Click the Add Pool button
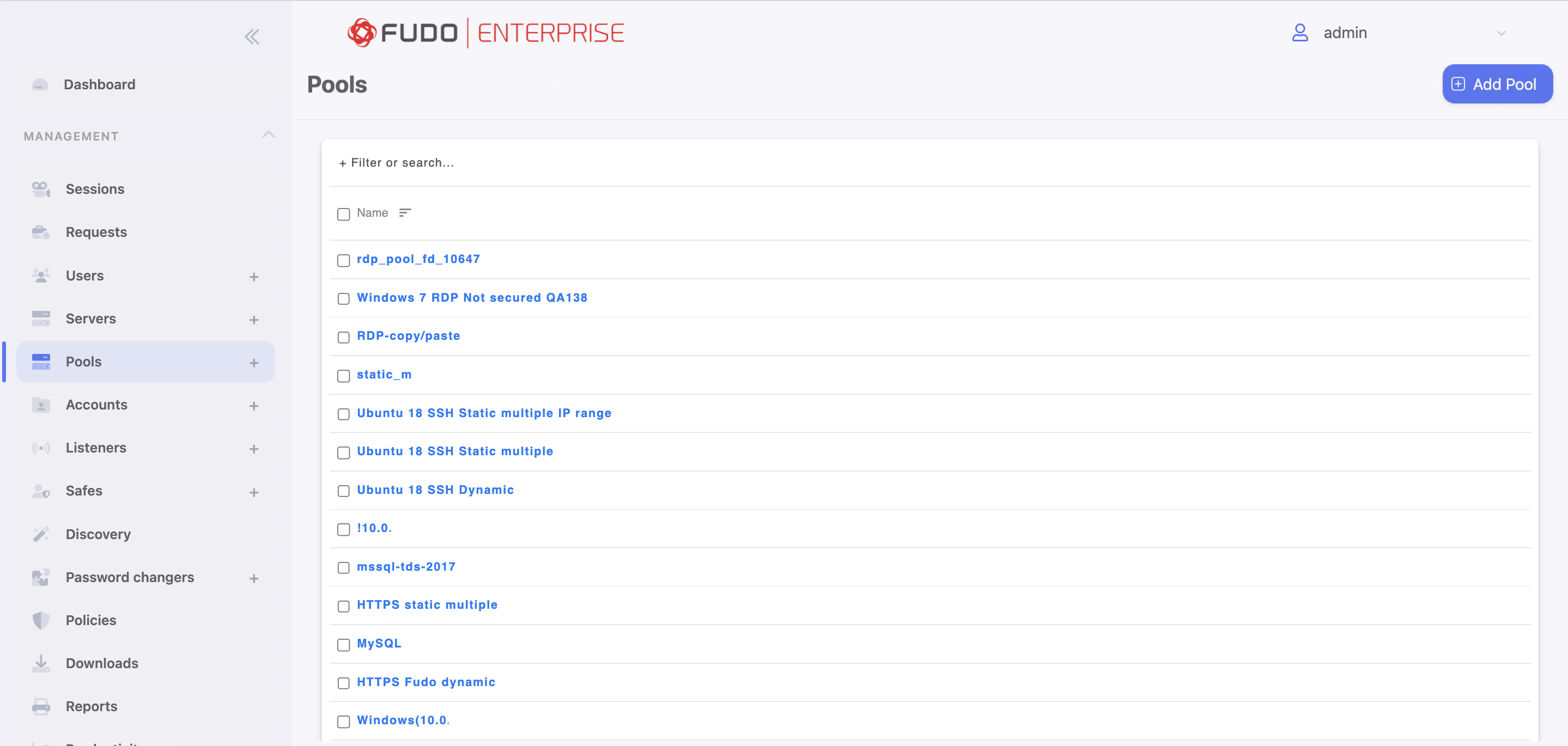Image resolution: width=1568 pixels, height=746 pixels. tap(1497, 83)
